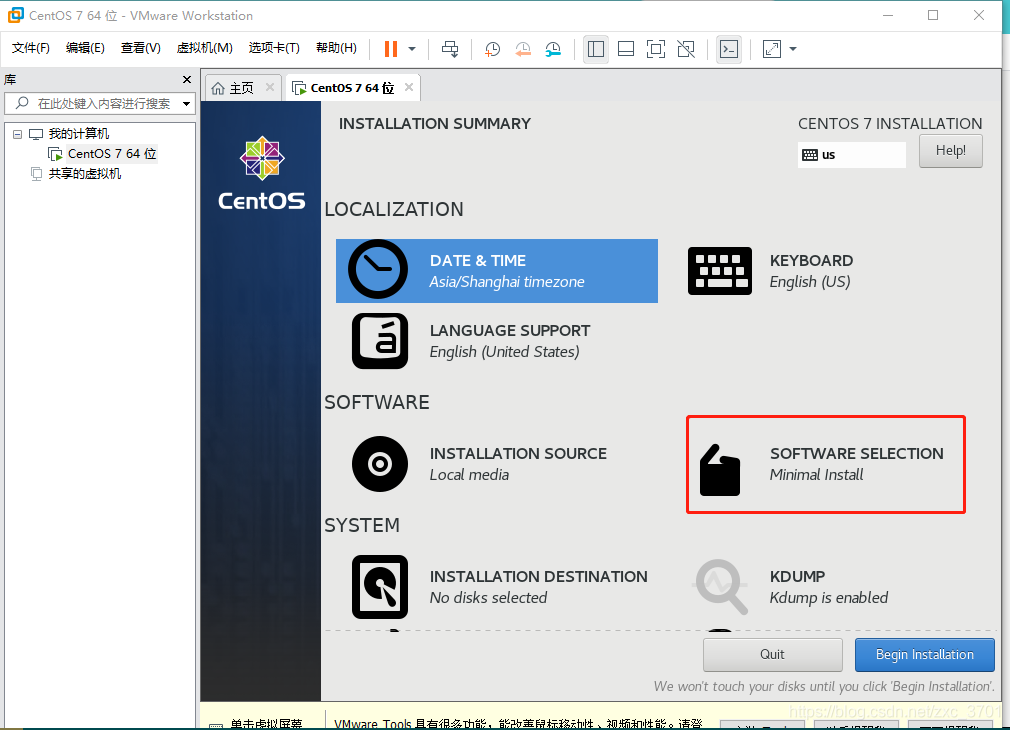Viewport: 1010px width, 730px height.
Task: Open the console view
Action: (x=729, y=49)
